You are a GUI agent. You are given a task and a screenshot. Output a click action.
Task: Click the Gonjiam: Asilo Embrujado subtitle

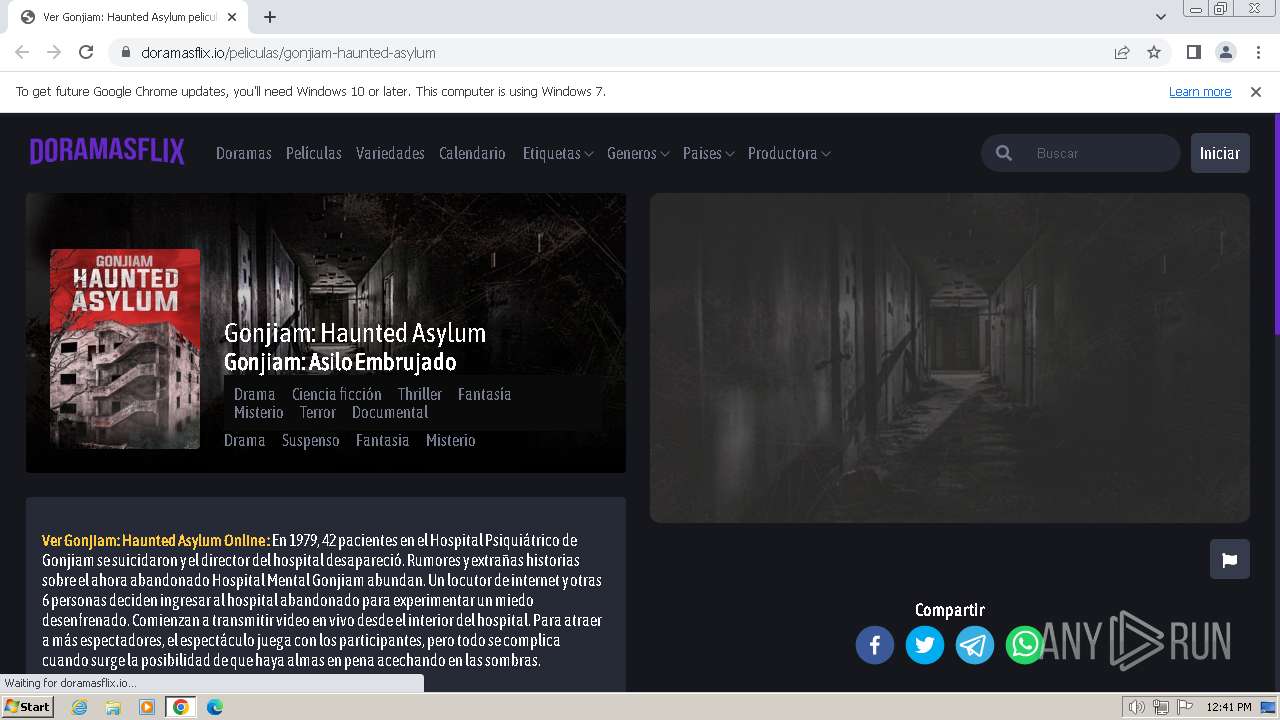(340, 362)
